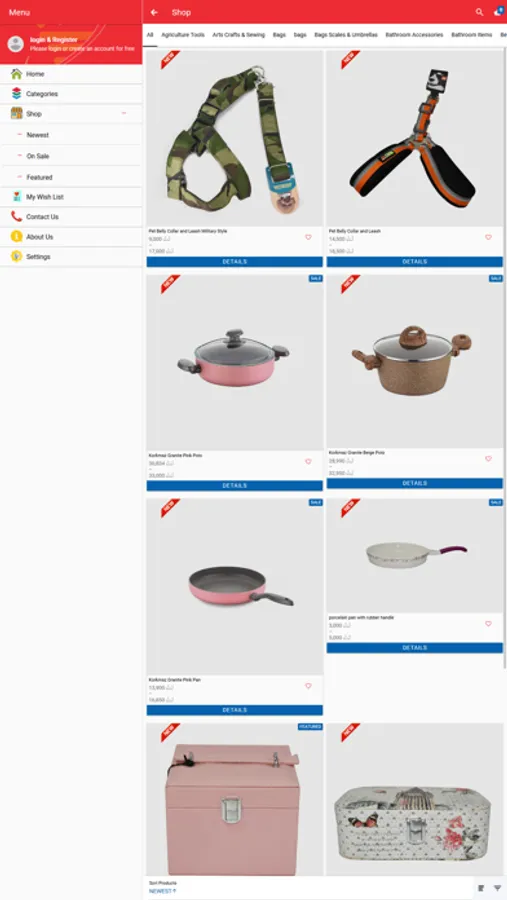Viewport: 507px width, 900px height.
Task: Open the filter funnel icon at bottom
Action: coord(497,889)
